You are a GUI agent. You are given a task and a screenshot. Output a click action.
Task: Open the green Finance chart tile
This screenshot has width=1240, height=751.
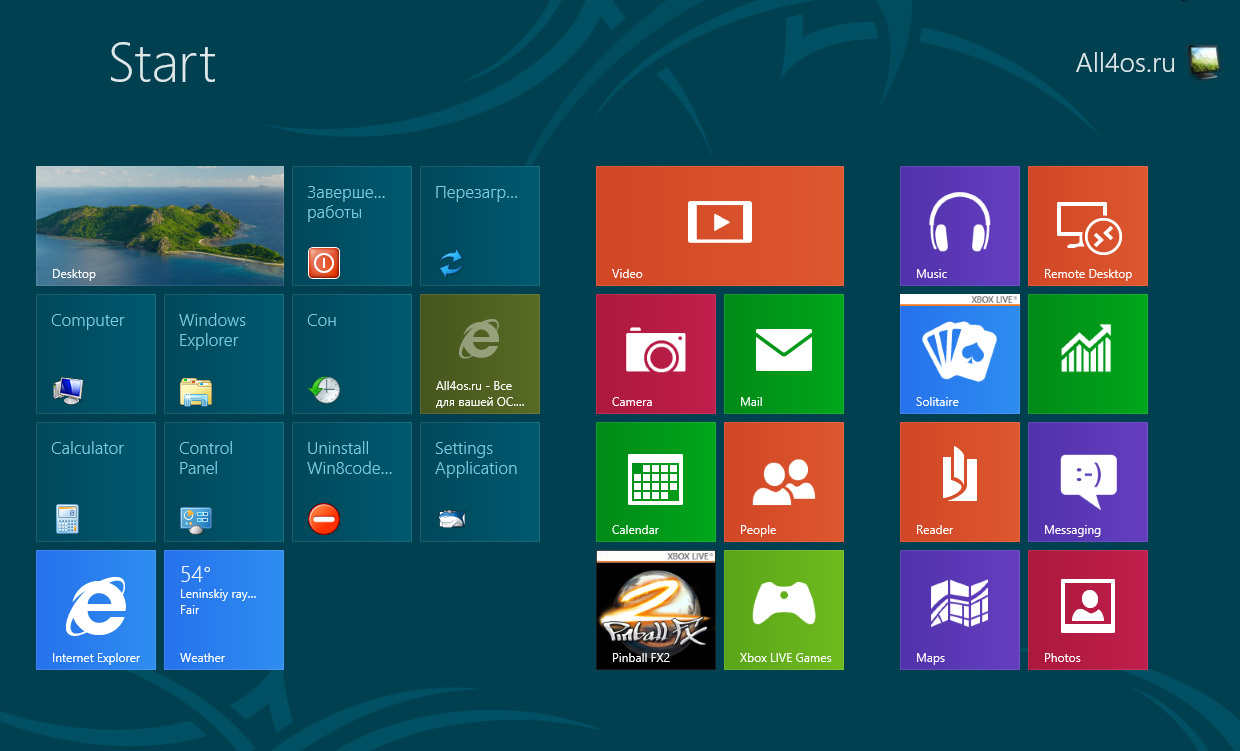(1088, 354)
